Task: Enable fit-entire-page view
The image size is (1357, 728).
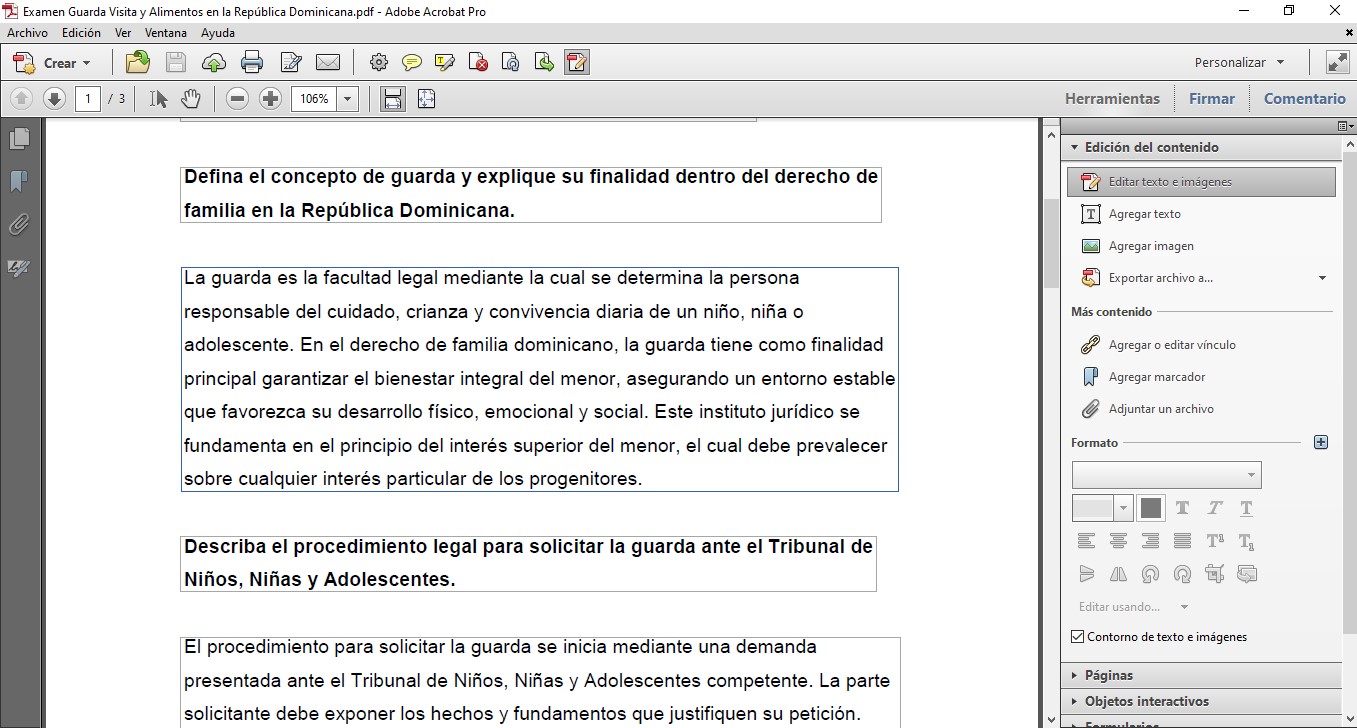Action: coord(426,98)
